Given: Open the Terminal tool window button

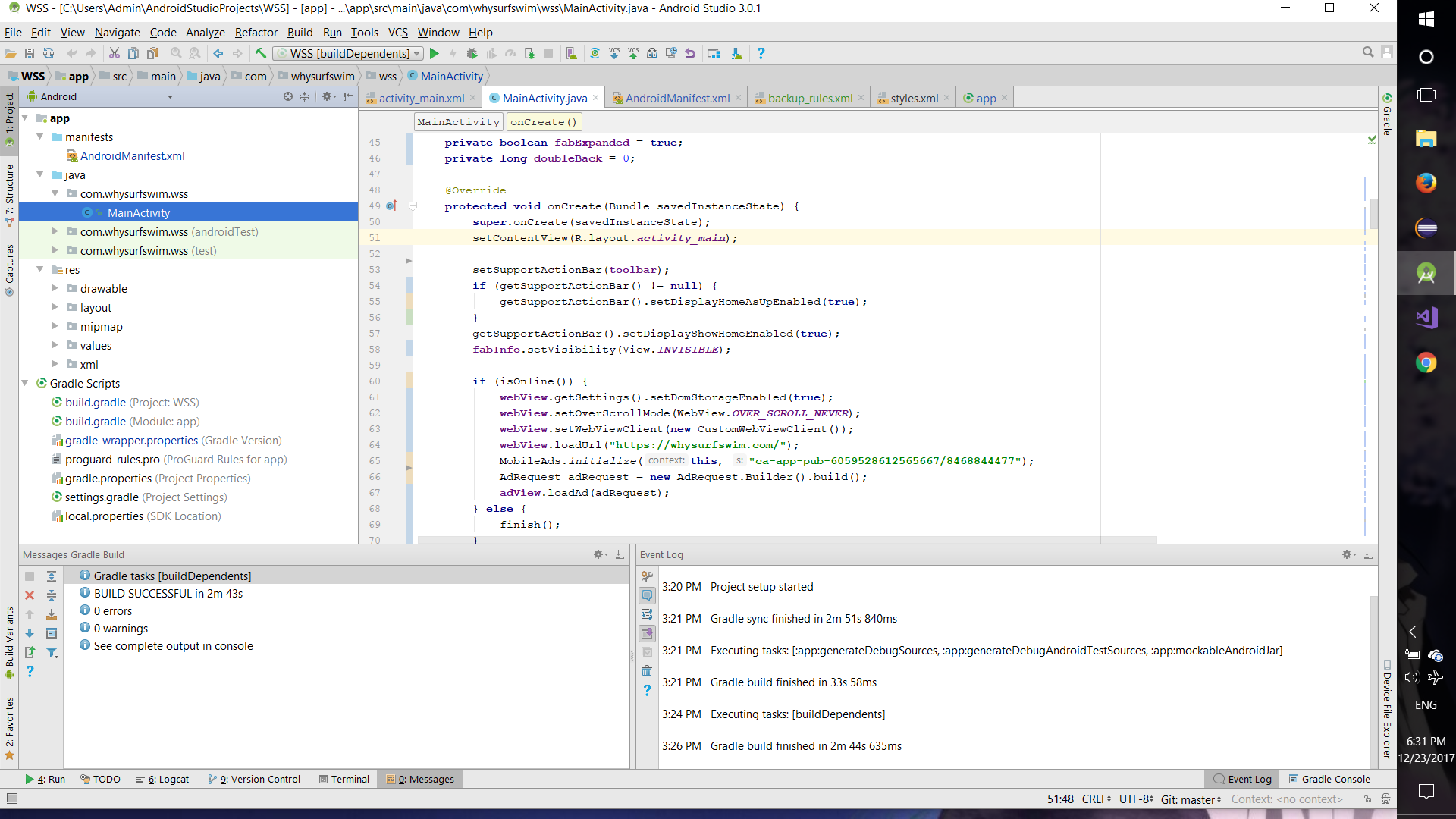Looking at the screenshot, I should (344, 779).
